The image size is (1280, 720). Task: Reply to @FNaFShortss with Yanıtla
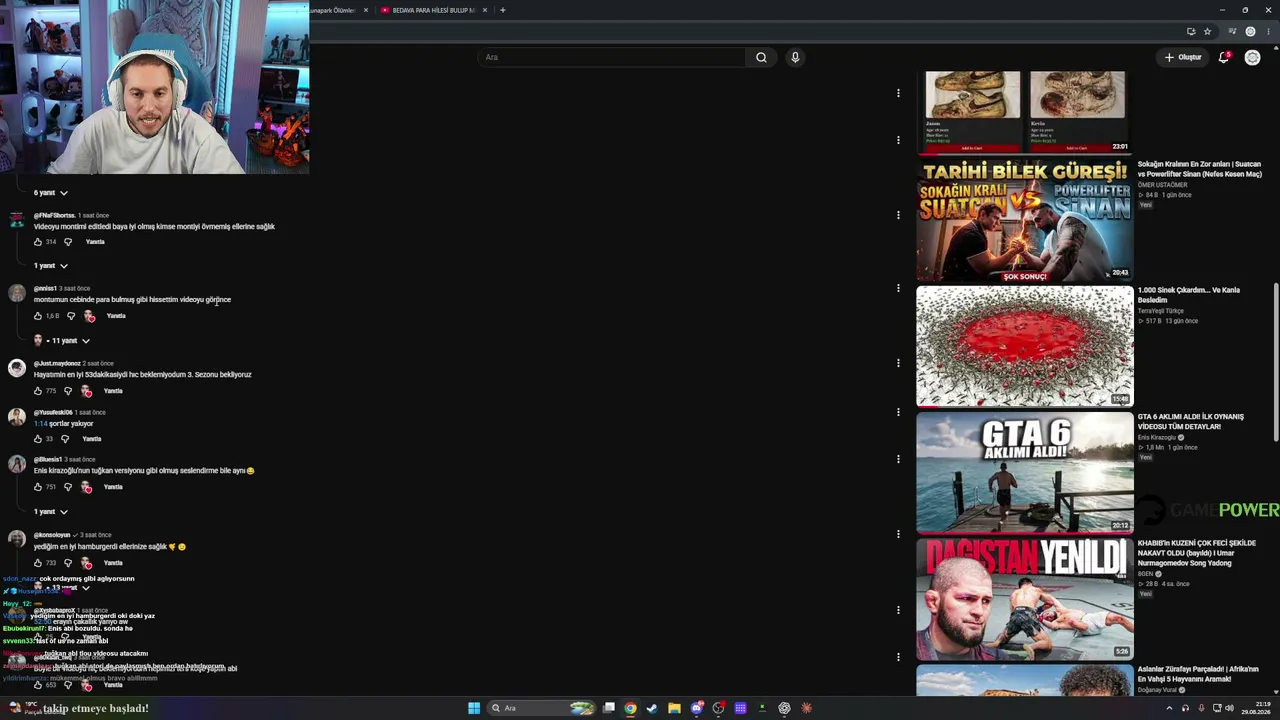[x=95, y=242]
